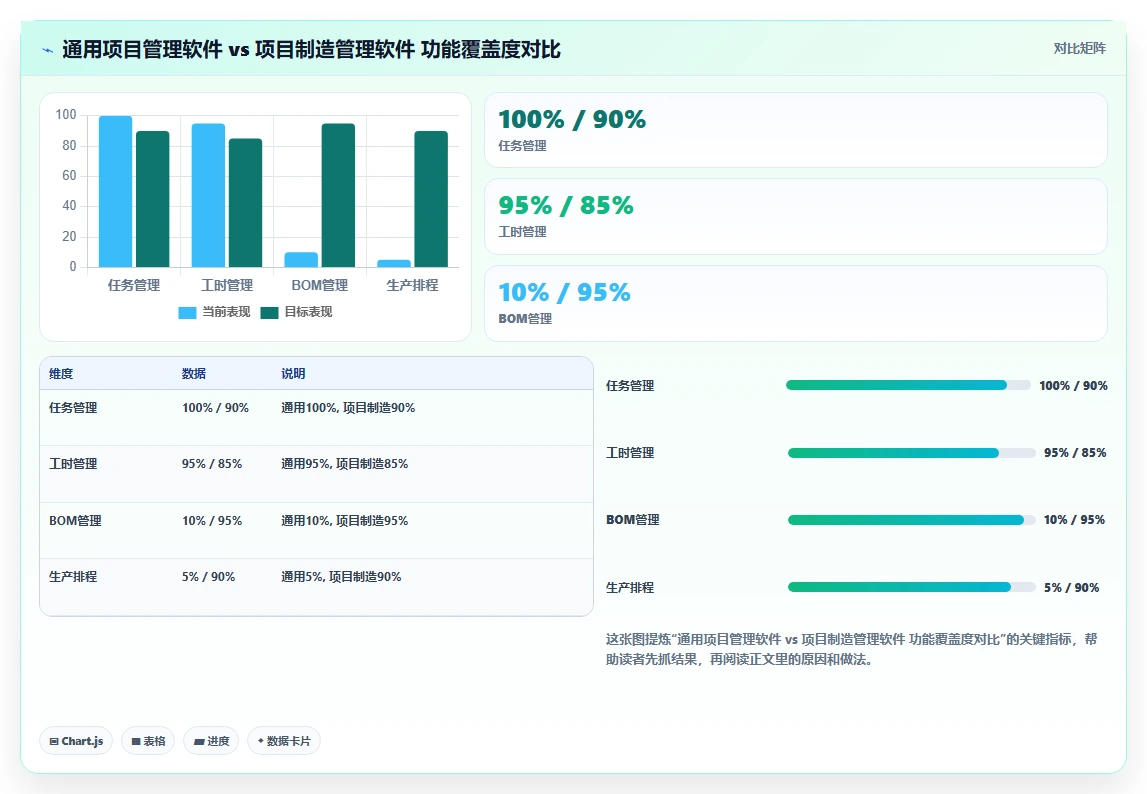Click the lightning icon beside the title

48,50
